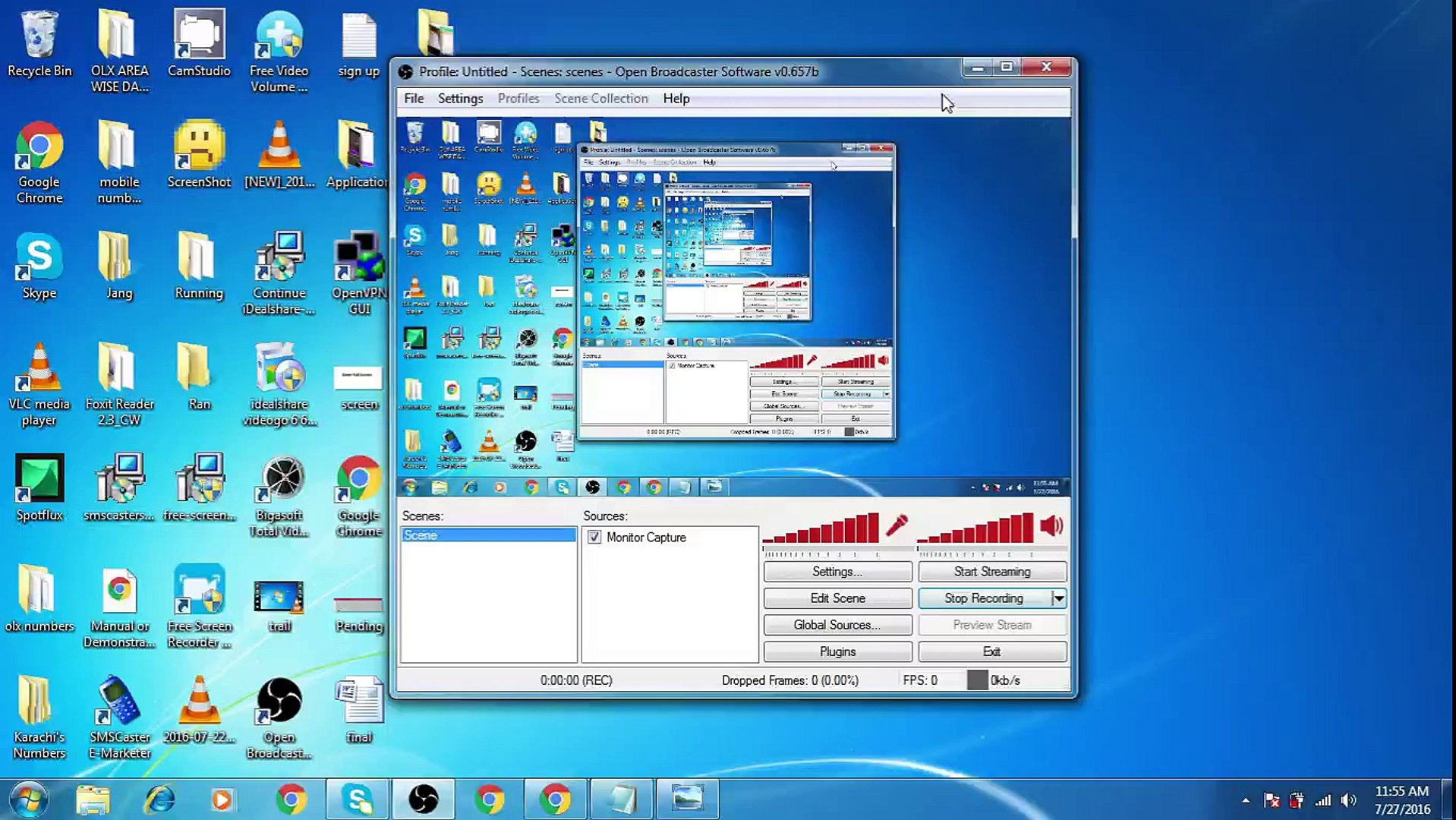Uncheck the Monitor Capture source checkbox

[x=594, y=538]
